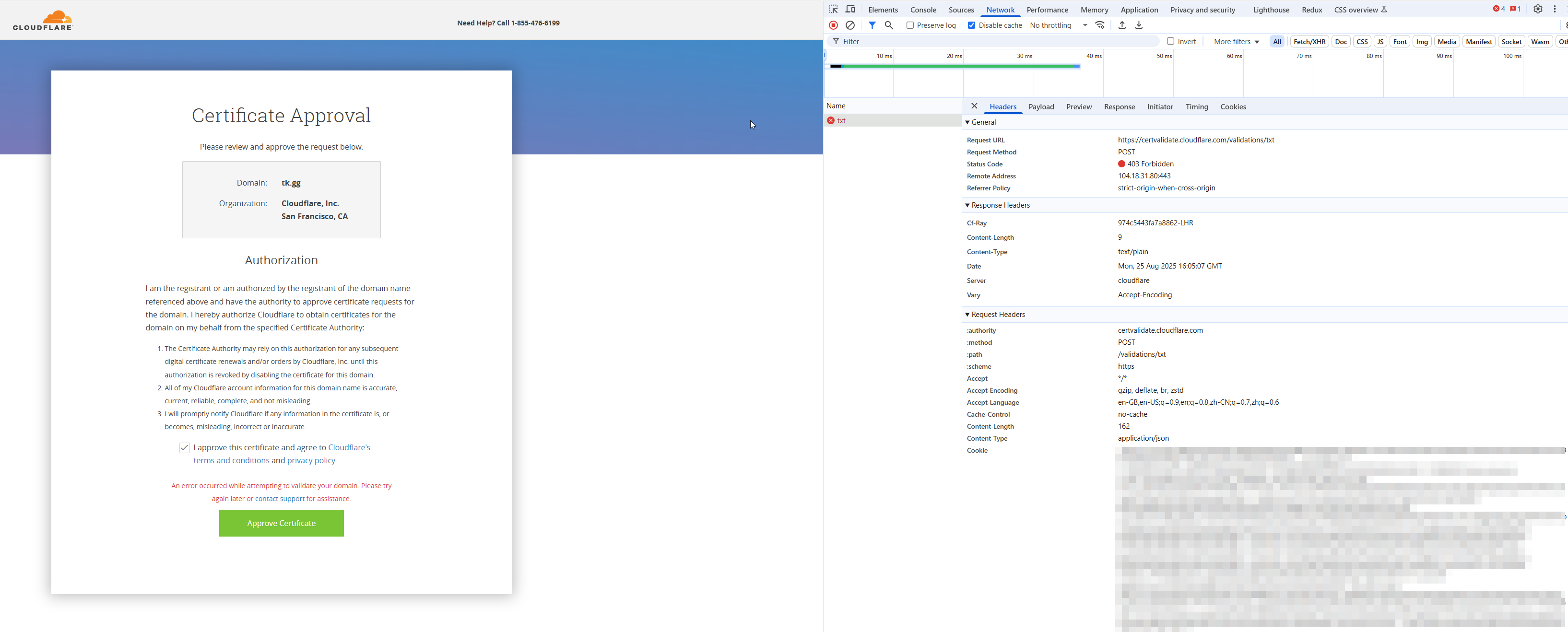This screenshot has width=1568, height=632.
Task: Click the import HAR upload icon
Action: [1122, 25]
